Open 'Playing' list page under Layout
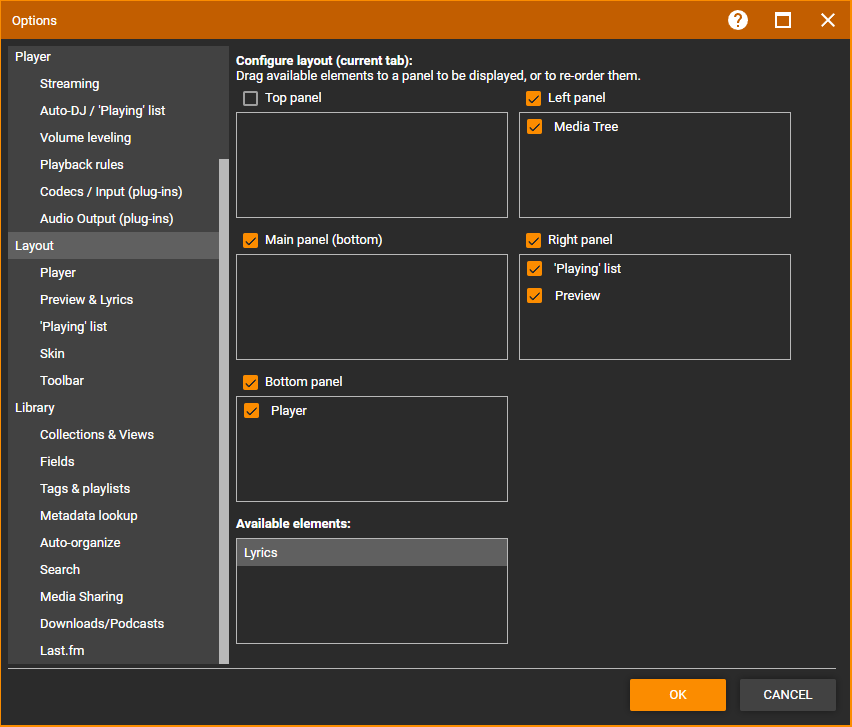The height and width of the screenshot is (727, 852). [114, 327]
